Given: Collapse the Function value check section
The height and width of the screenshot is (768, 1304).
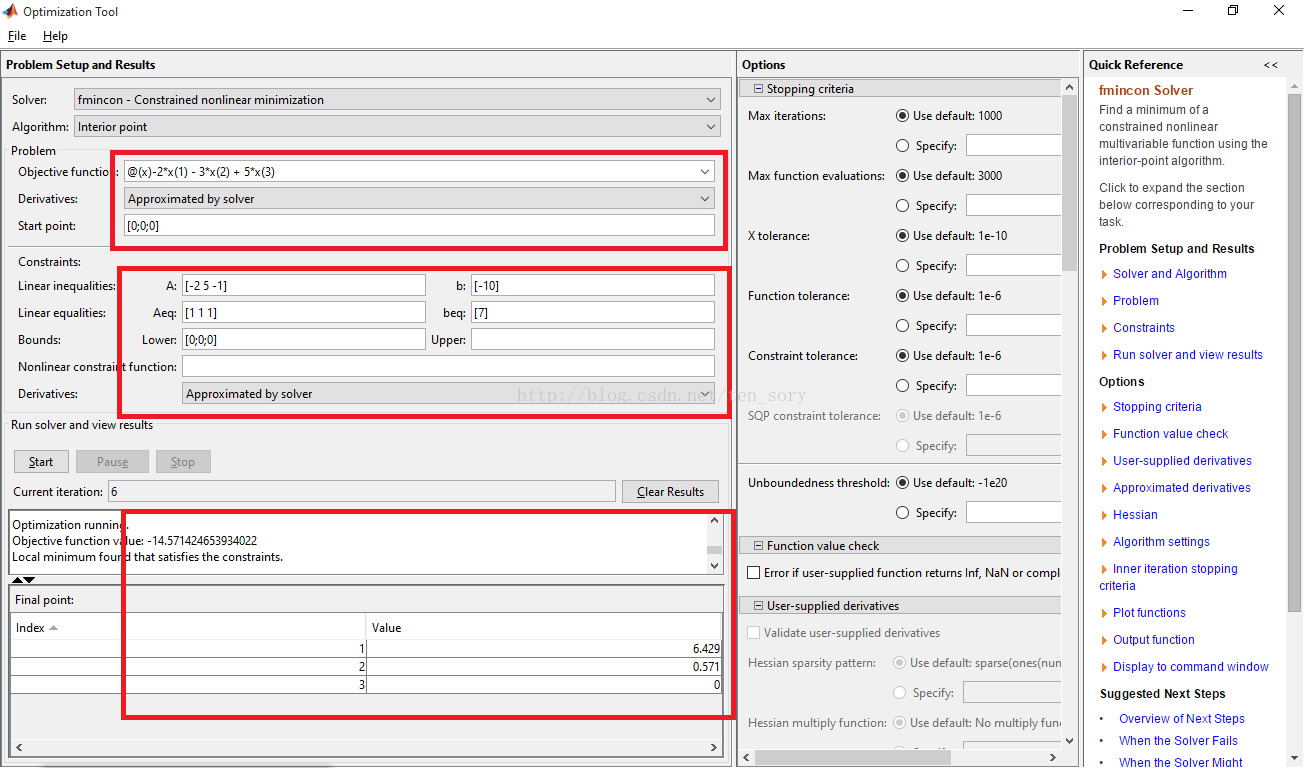Looking at the screenshot, I should (x=759, y=546).
